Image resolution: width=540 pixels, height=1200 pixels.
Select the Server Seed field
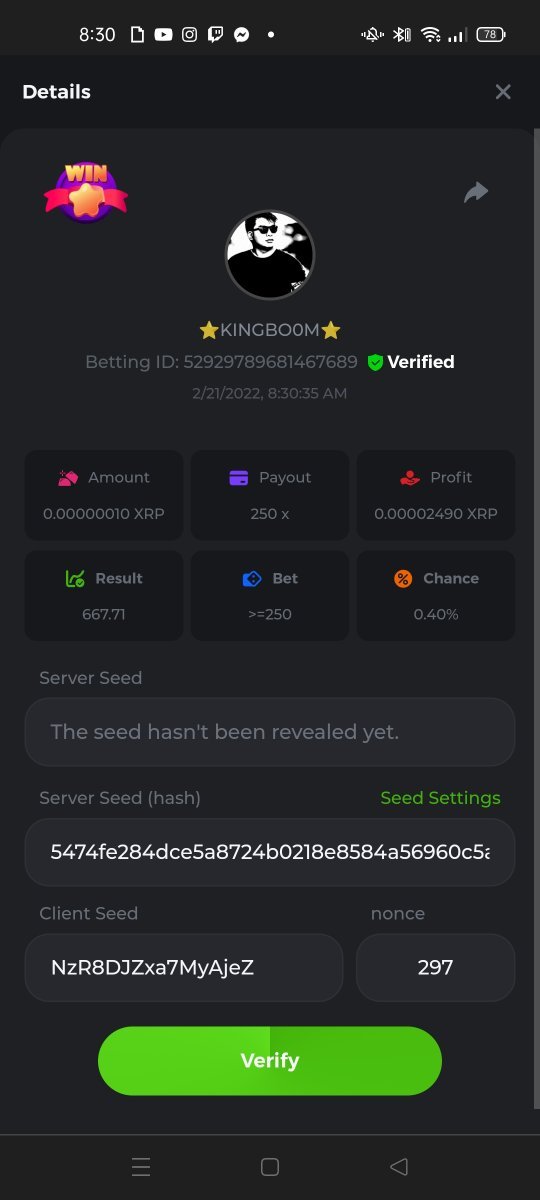point(270,732)
